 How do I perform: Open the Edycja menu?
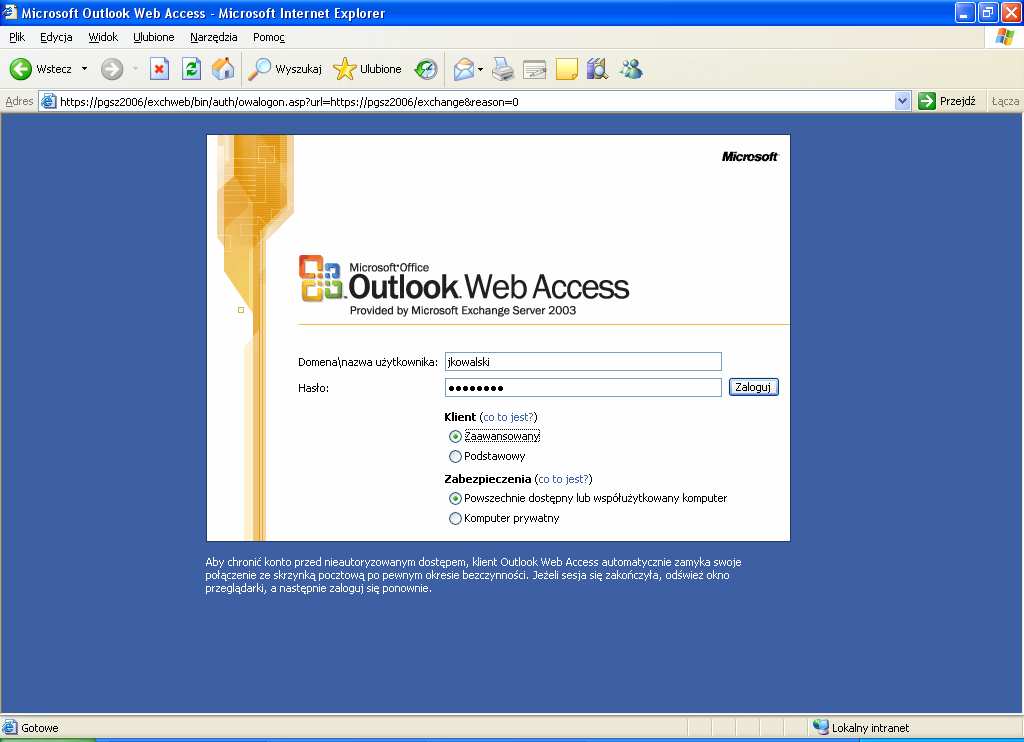(x=56, y=37)
